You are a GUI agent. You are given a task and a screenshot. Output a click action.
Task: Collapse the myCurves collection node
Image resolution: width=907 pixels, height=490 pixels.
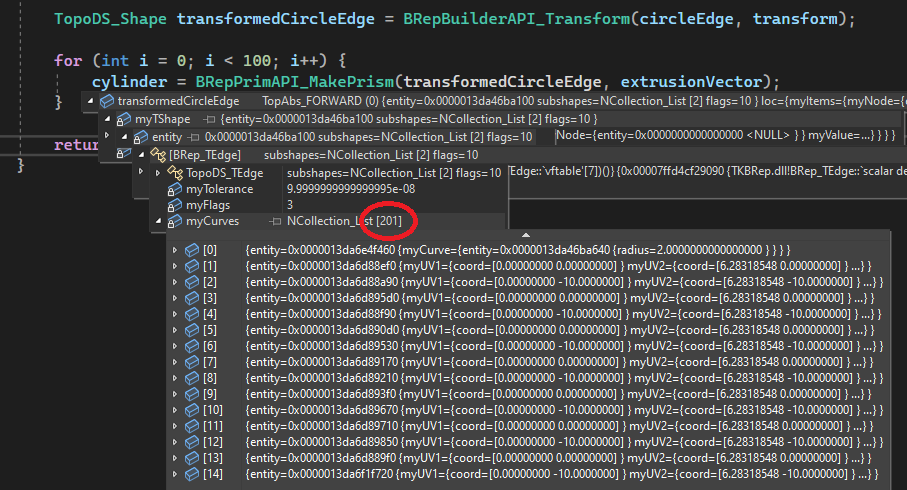pos(158,220)
